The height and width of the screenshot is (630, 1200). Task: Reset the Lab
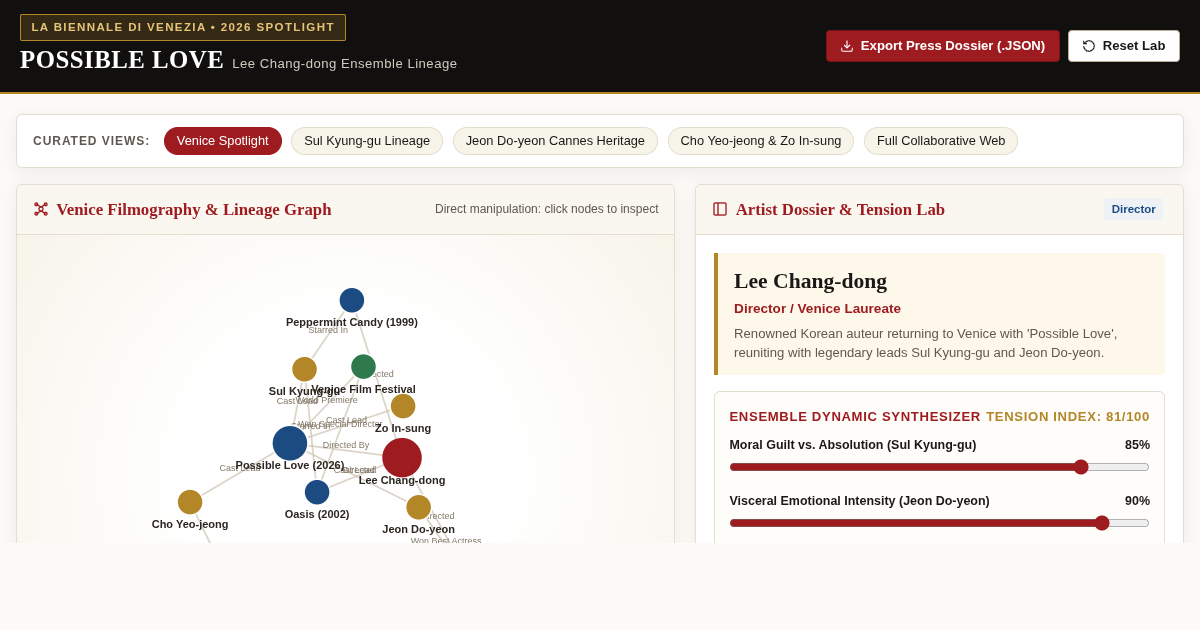coord(1124,46)
